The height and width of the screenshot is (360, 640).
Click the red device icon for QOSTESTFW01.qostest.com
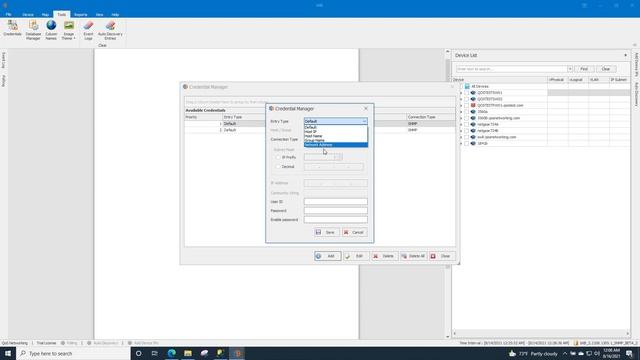[x=473, y=105]
